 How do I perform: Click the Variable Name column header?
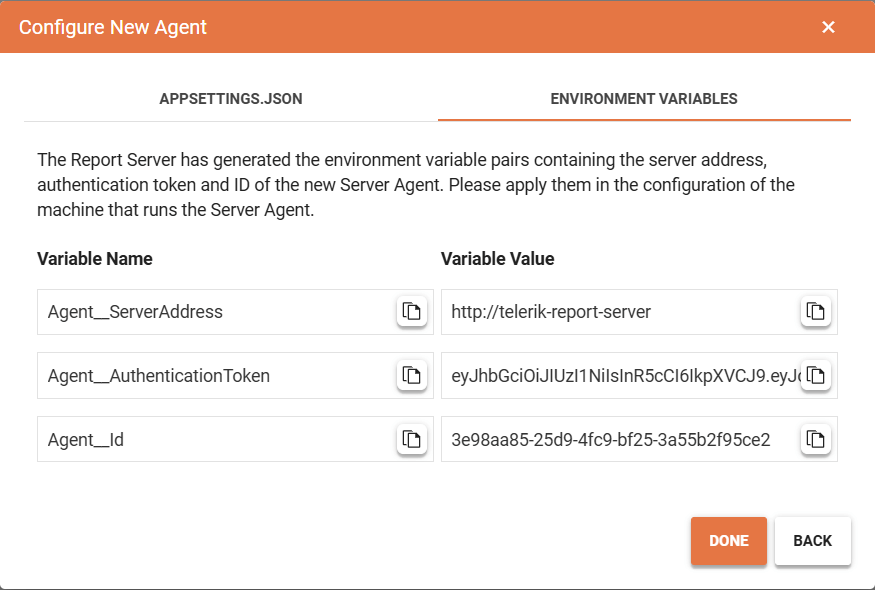tap(94, 258)
